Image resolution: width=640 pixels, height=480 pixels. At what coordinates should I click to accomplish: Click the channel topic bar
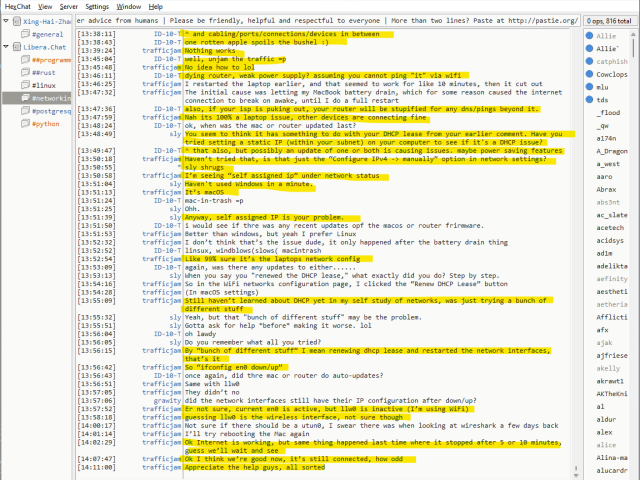tap(327, 20)
